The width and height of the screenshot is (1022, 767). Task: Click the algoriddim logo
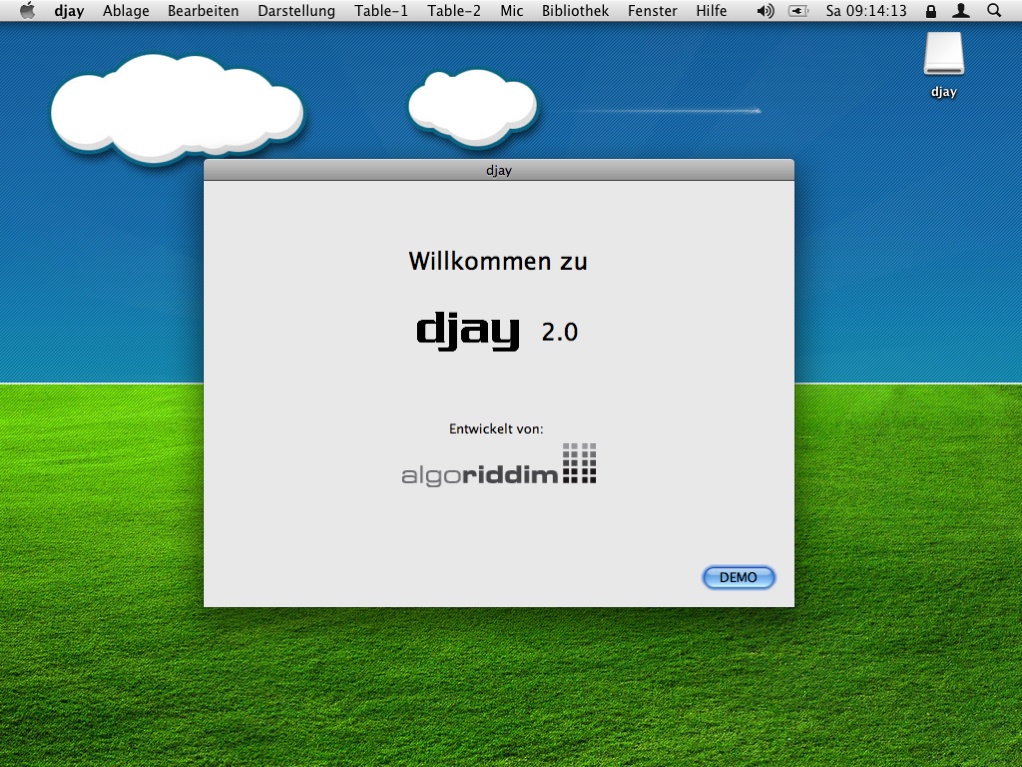(499, 465)
